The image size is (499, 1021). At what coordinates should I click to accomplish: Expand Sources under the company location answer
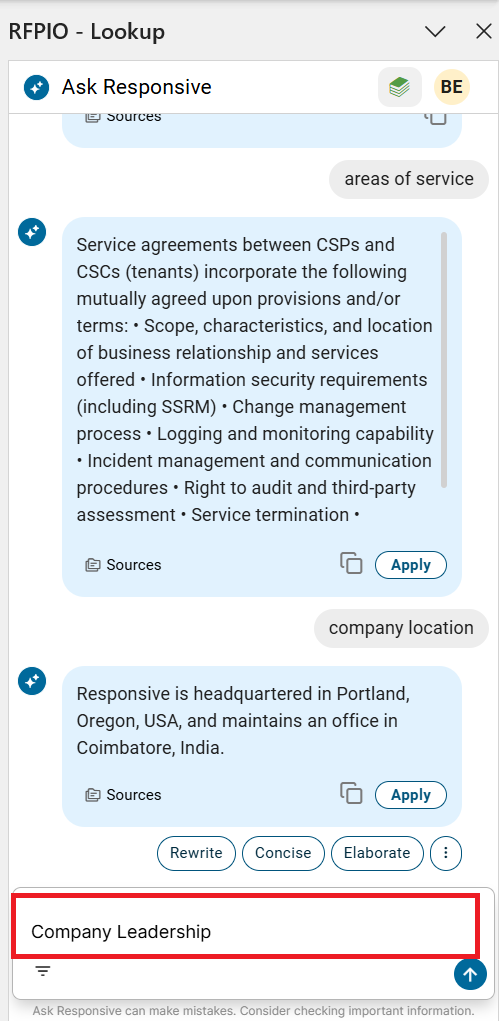click(x=123, y=795)
